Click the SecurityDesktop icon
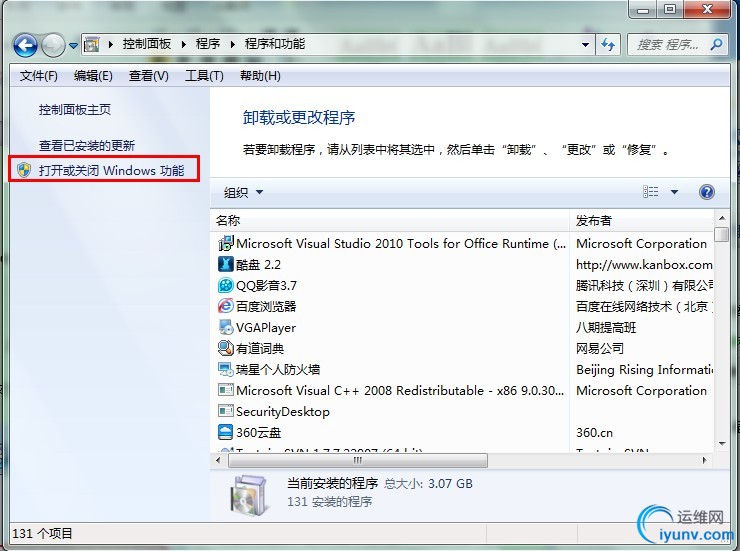The height and width of the screenshot is (551, 740). [x=226, y=411]
